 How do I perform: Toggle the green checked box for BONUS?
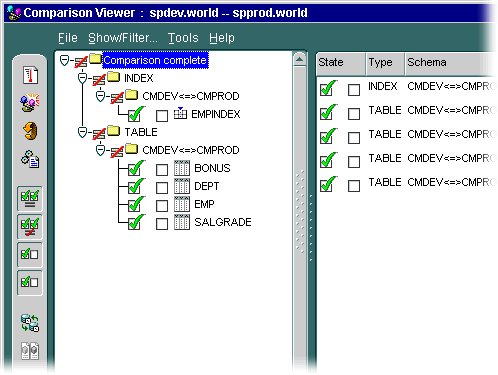(x=136, y=168)
